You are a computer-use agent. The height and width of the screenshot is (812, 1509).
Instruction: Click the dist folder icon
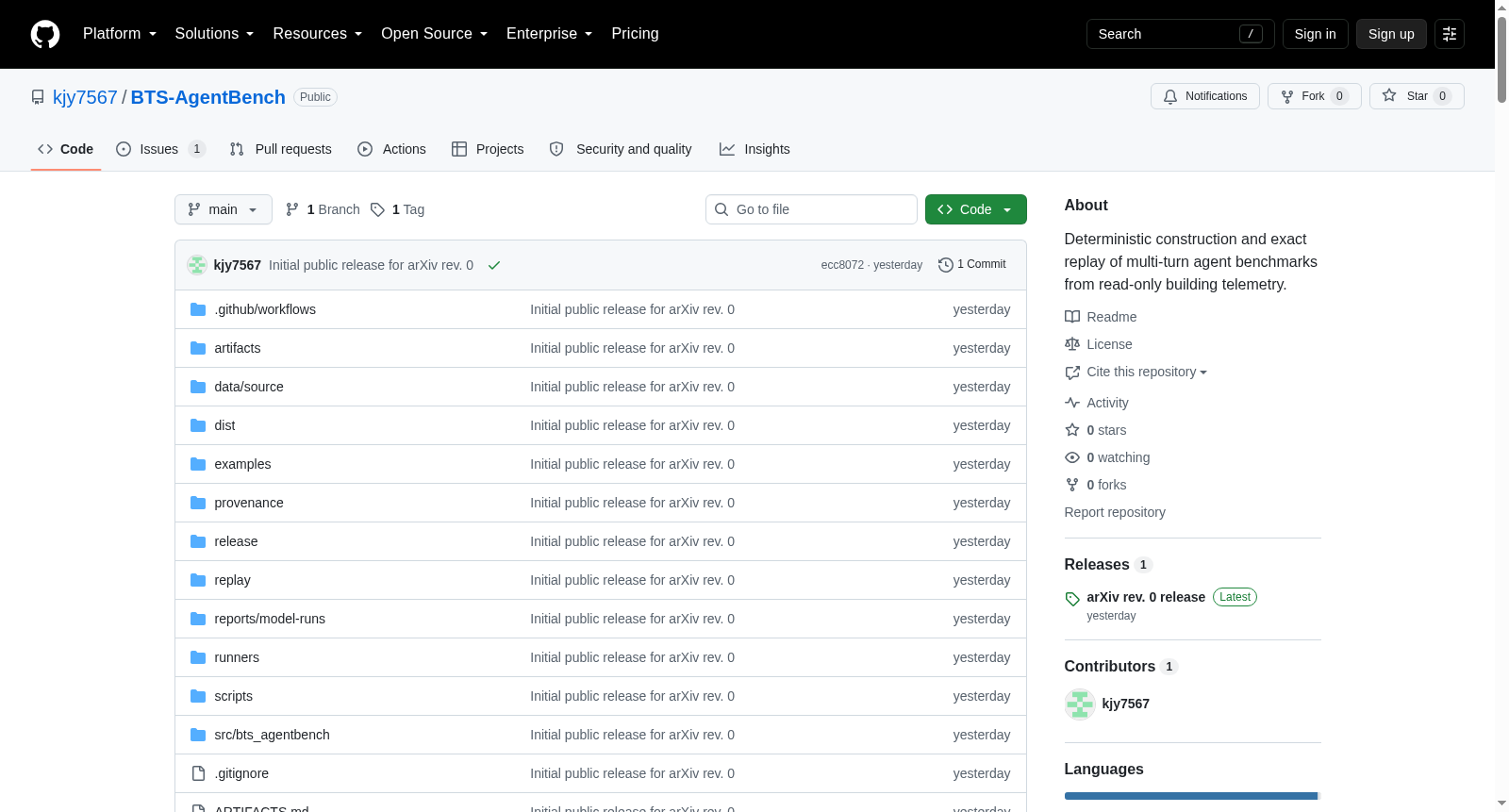[x=198, y=425]
